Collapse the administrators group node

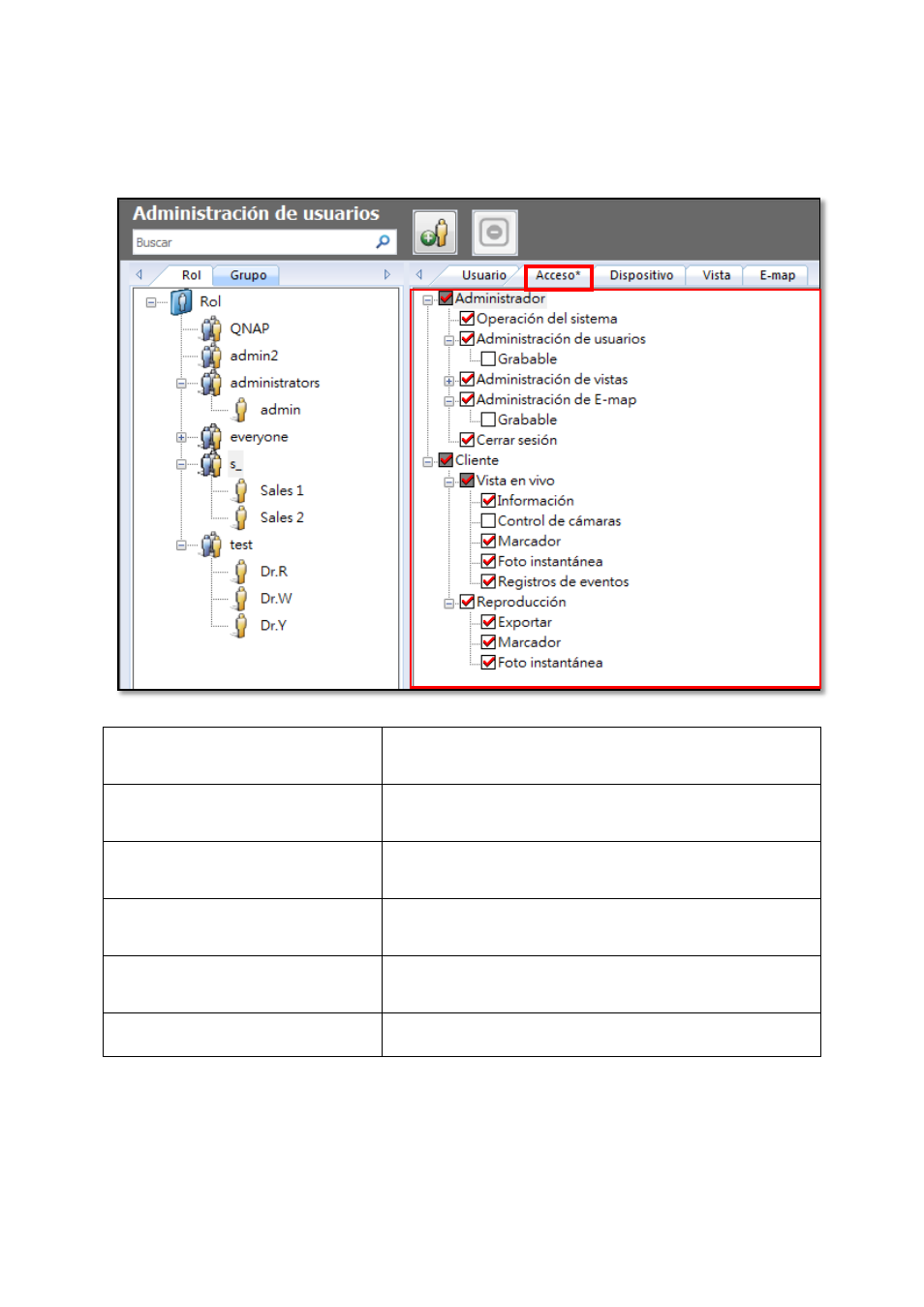pyautogui.click(x=181, y=384)
